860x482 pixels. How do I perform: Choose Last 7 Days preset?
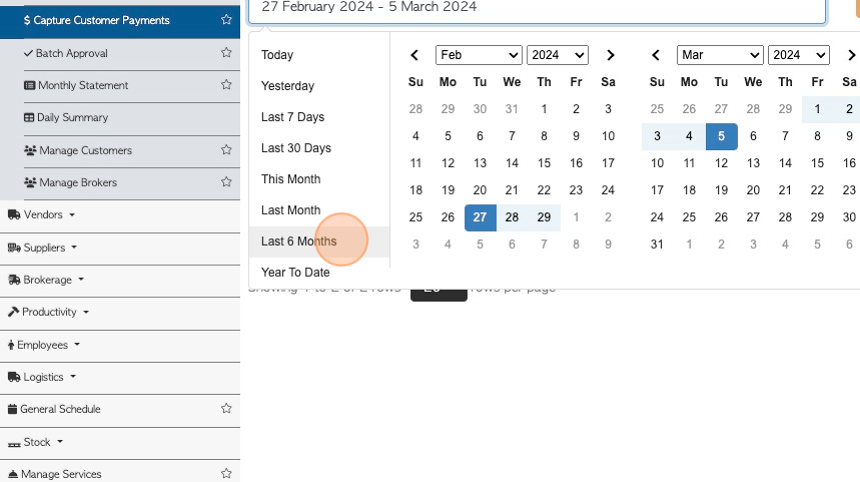coord(319,117)
